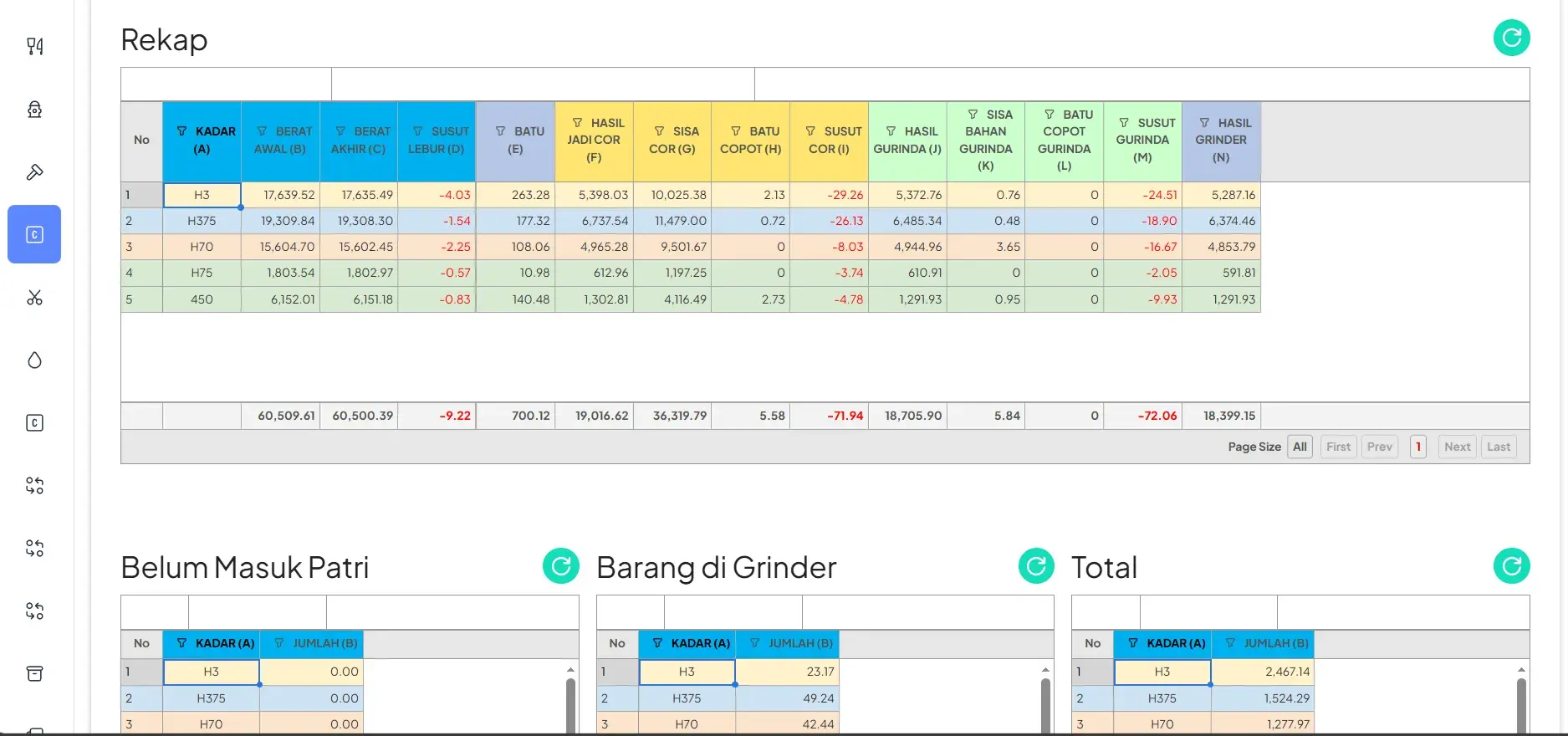Click the Prev page button

pos(1379,447)
